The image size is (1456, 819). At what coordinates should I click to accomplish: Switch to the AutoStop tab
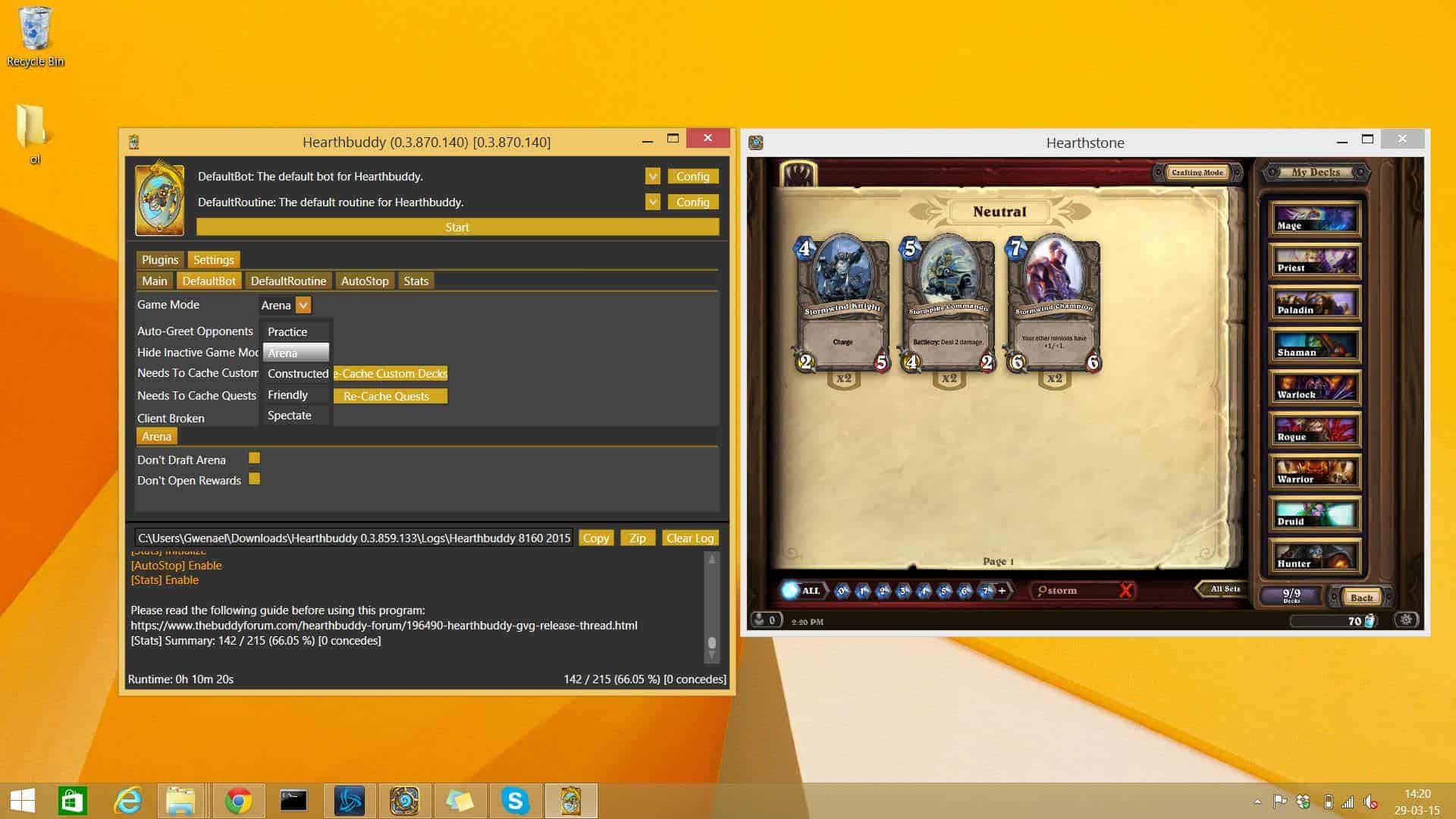(364, 281)
